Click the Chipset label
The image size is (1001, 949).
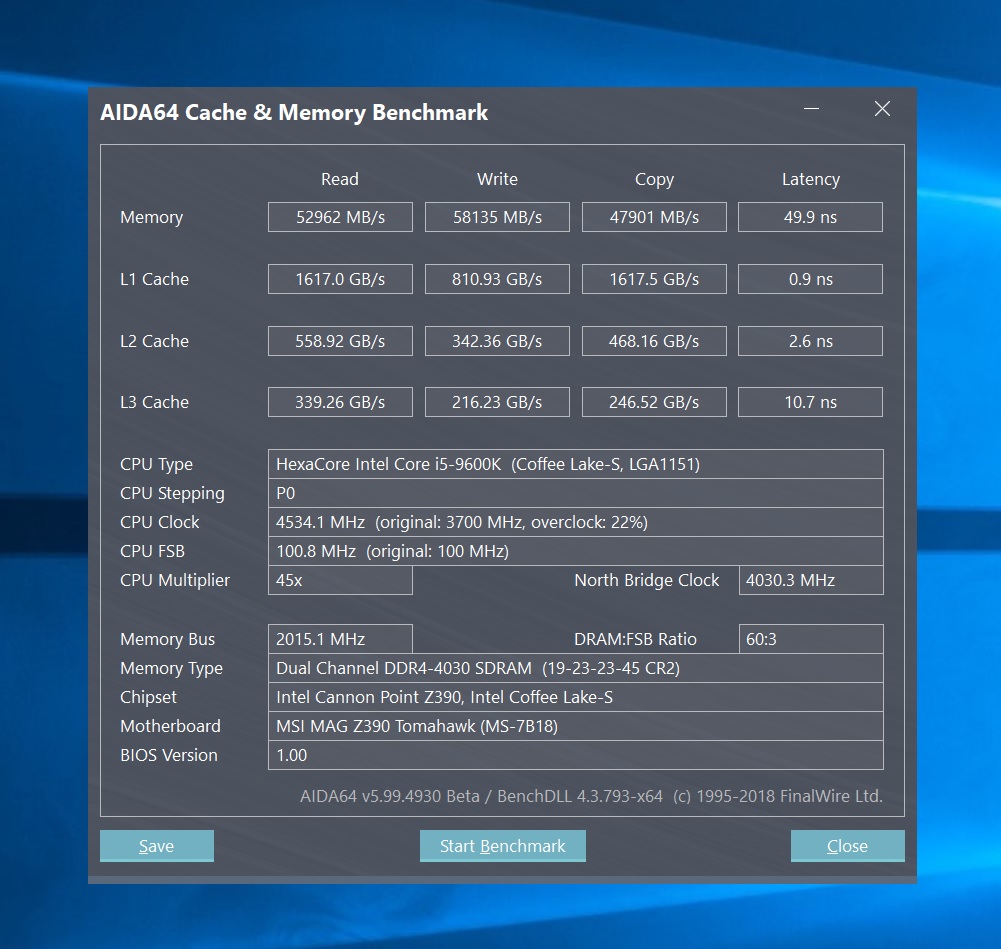(x=148, y=697)
